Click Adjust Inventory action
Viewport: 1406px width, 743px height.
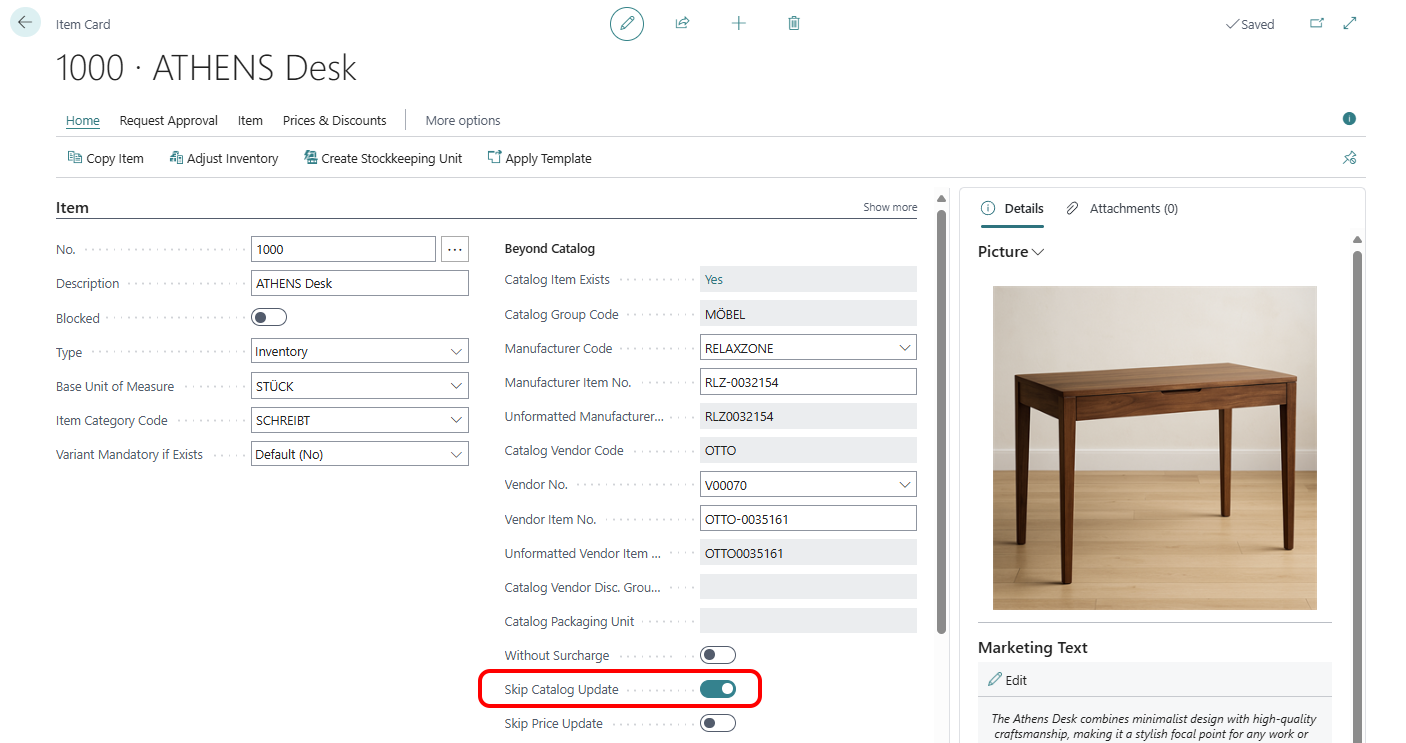pyautogui.click(x=224, y=158)
